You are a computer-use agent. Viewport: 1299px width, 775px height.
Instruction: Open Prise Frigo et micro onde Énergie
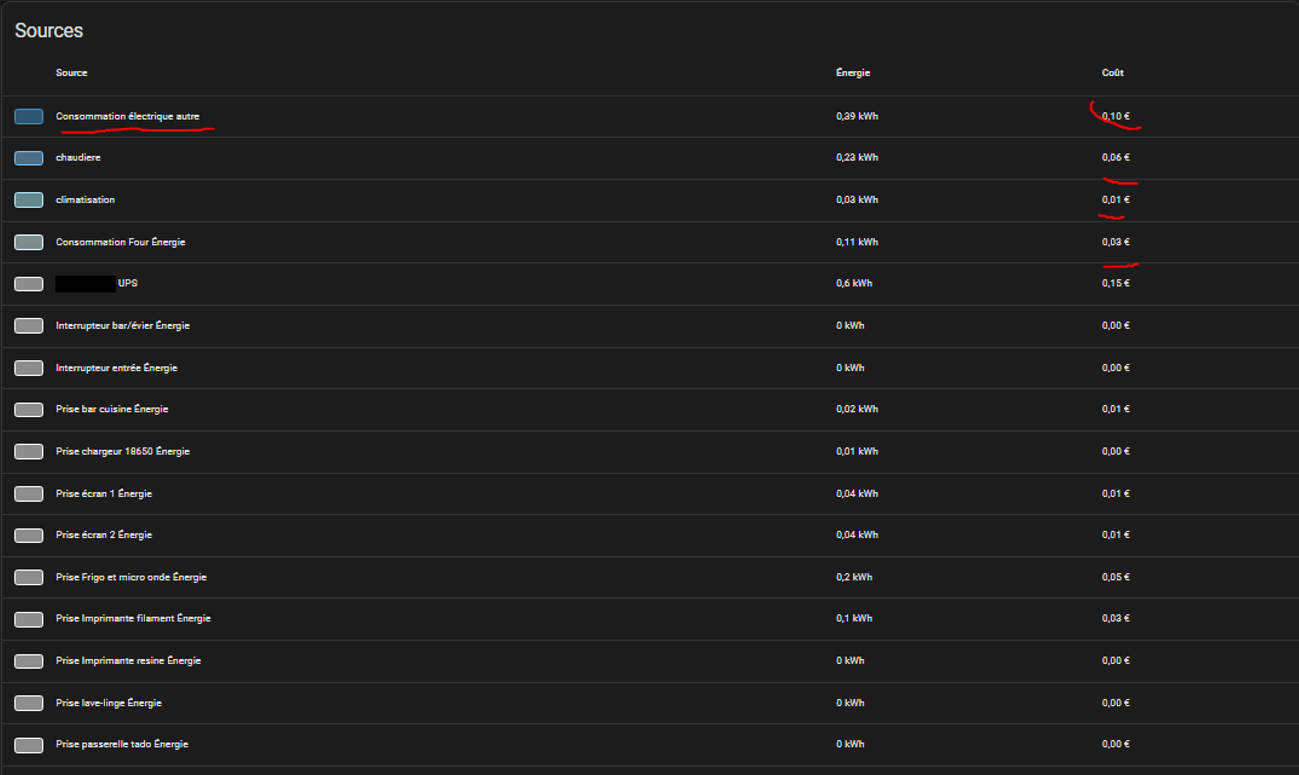(131, 577)
